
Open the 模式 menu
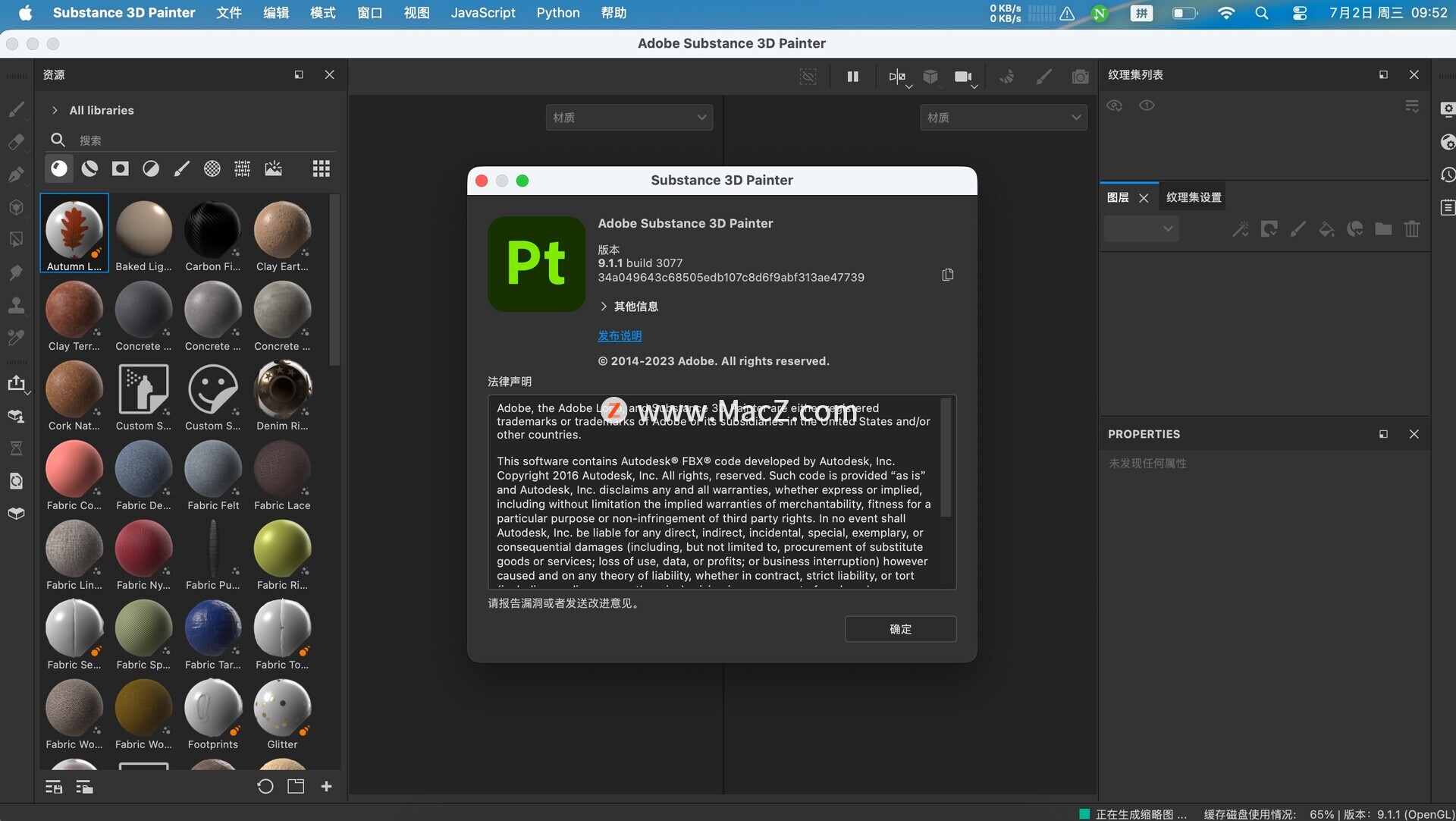(x=323, y=13)
